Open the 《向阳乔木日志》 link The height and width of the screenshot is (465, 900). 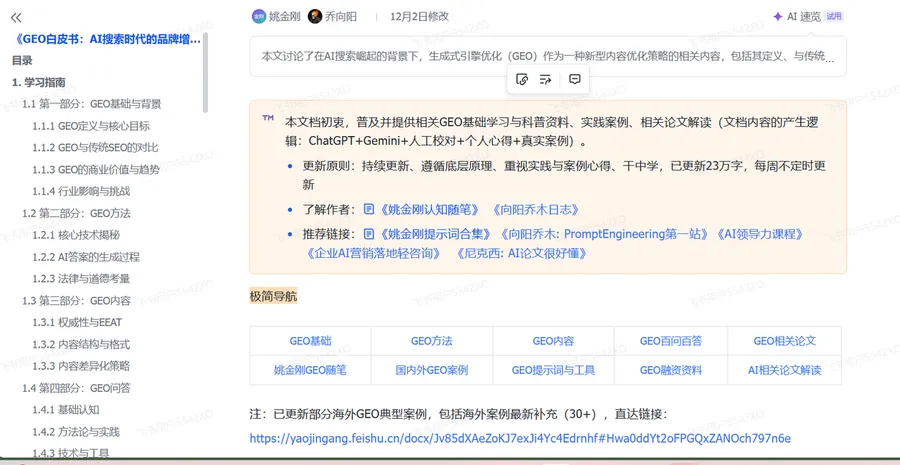tap(536, 210)
